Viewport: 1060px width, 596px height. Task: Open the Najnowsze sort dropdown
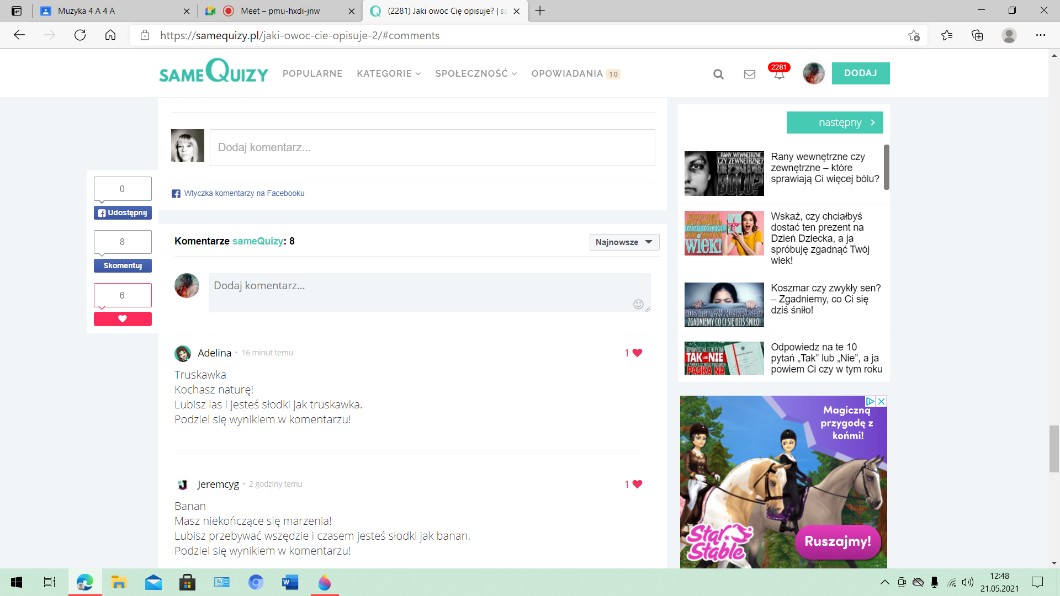pyautogui.click(x=624, y=242)
